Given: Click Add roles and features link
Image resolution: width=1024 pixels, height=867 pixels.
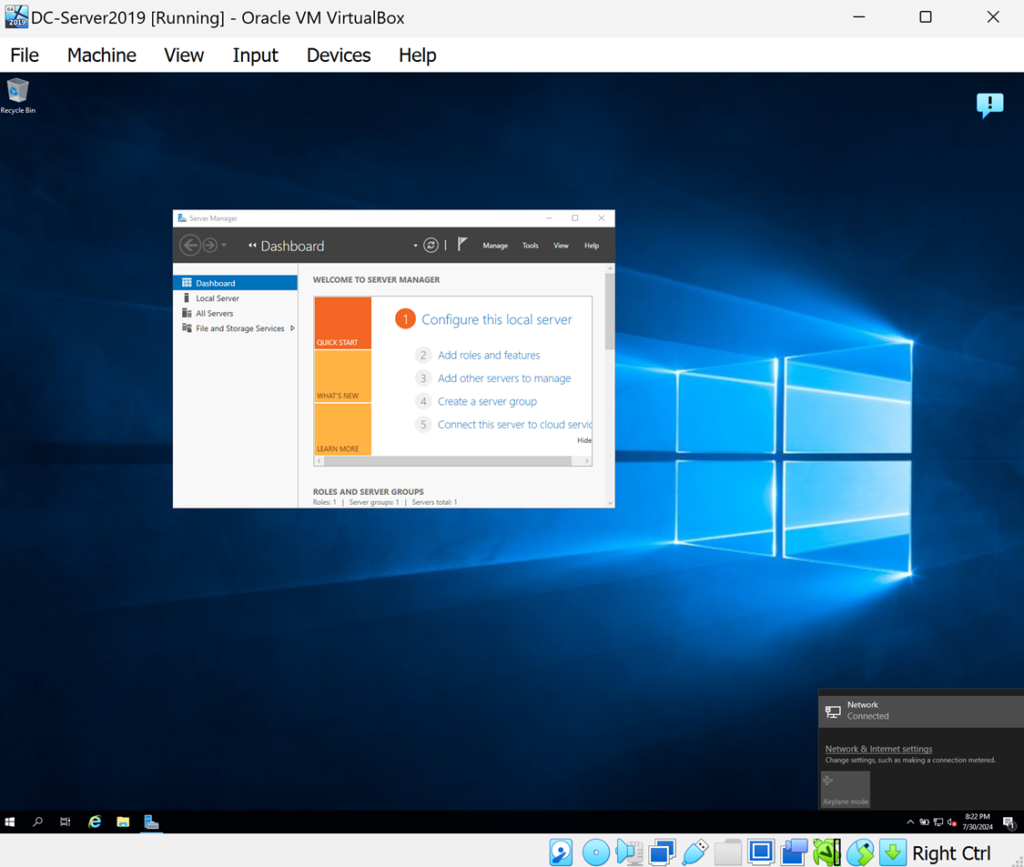Looking at the screenshot, I should click(488, 355).
